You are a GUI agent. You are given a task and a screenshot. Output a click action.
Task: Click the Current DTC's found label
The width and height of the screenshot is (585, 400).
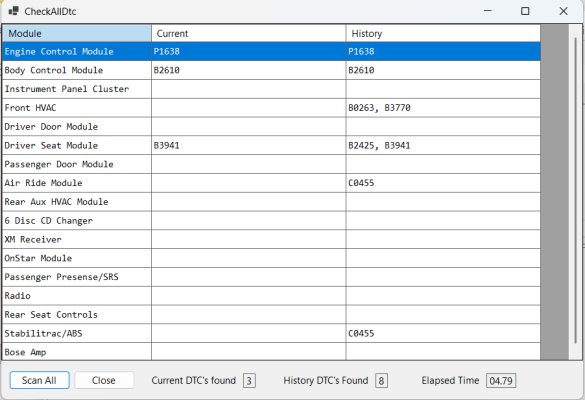click(x=194, y=380)
